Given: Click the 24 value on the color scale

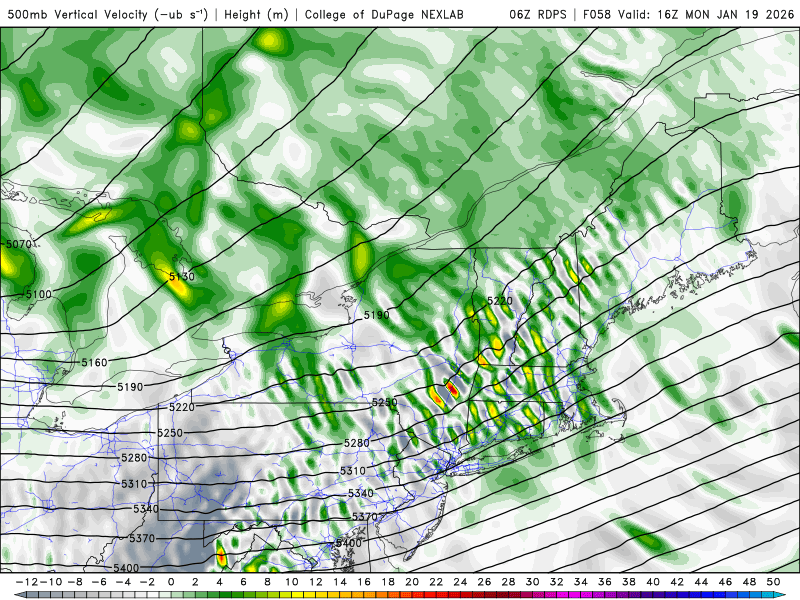Looking at the screenshot, I should tap(460, 582).
